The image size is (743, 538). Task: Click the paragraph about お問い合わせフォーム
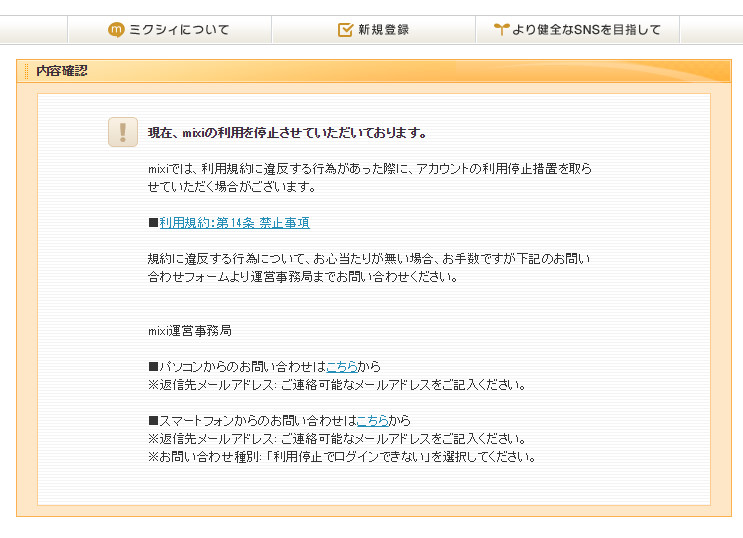pyautogui.click(x=369, y=268)
